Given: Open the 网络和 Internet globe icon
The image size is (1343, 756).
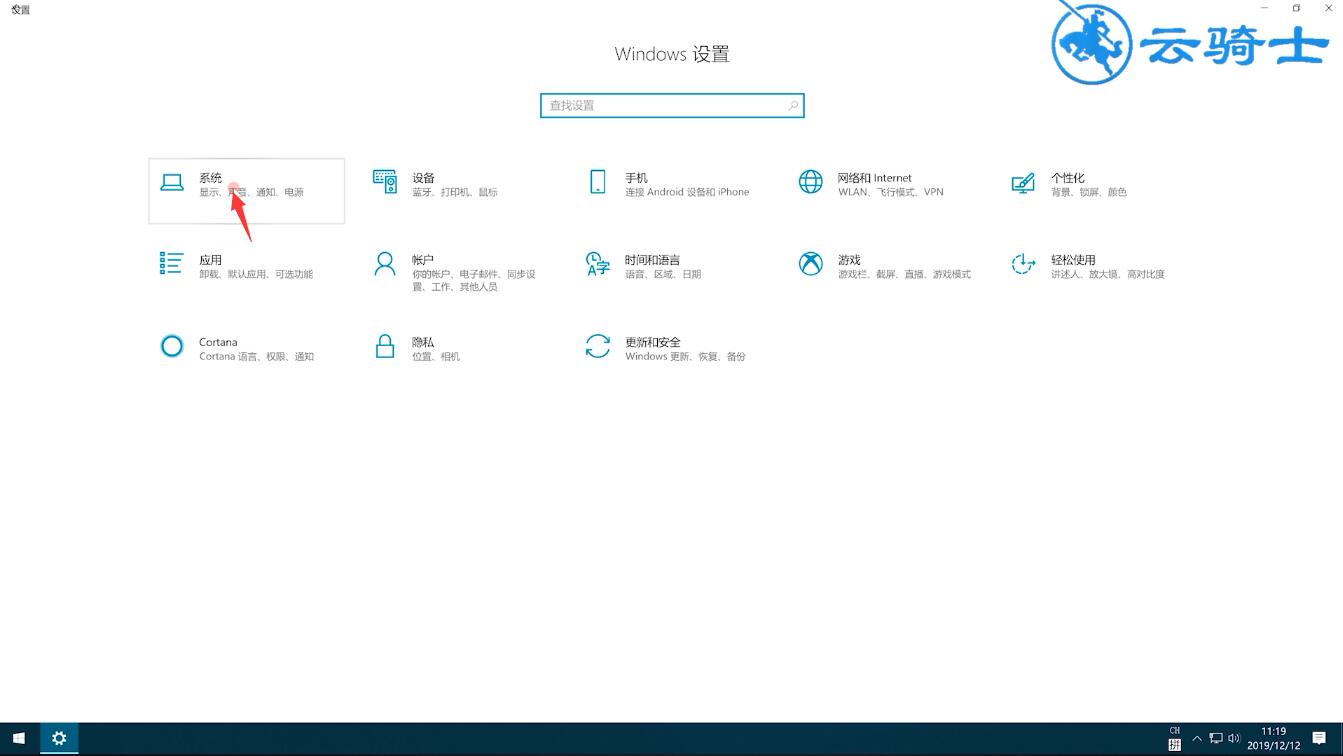Looking at the screenshot, I should click(x=810, y=181).
